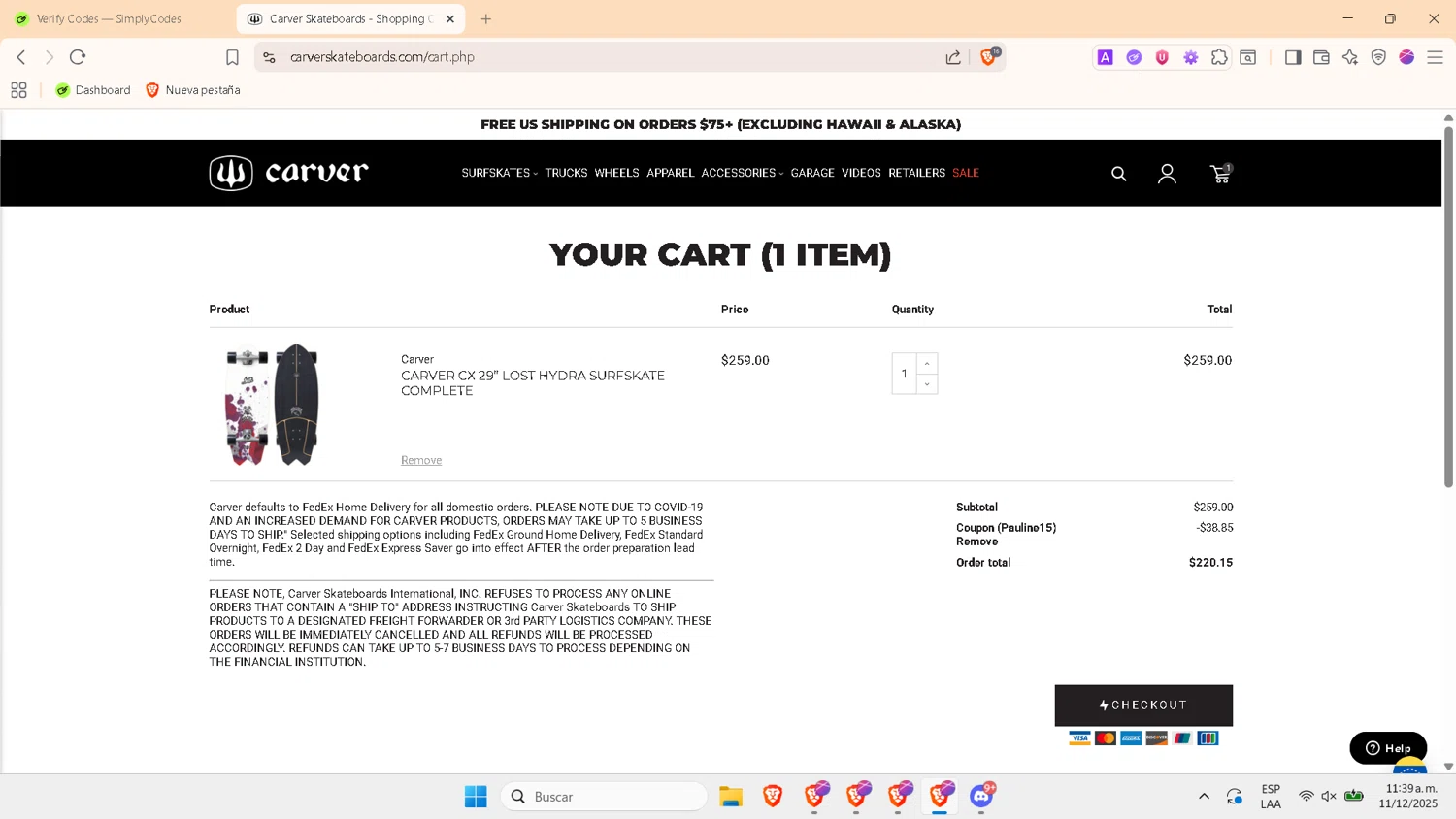Open Discord from taskbar
This screenshot has height=819, width=1456.
[981, 797]
